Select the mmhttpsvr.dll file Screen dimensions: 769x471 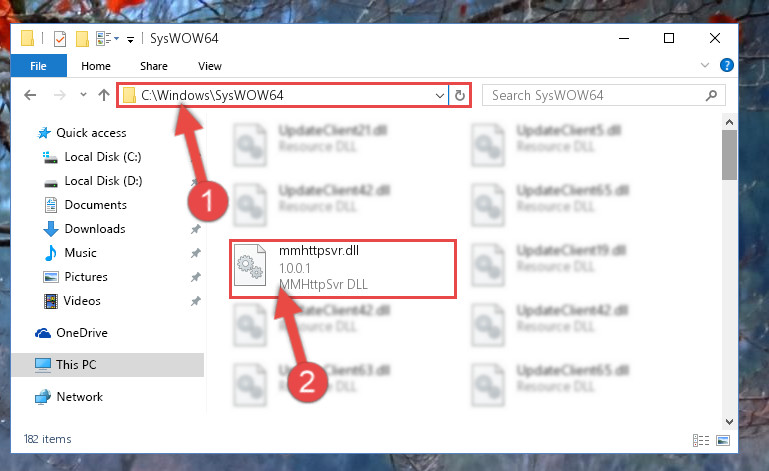tap(343, 268)
